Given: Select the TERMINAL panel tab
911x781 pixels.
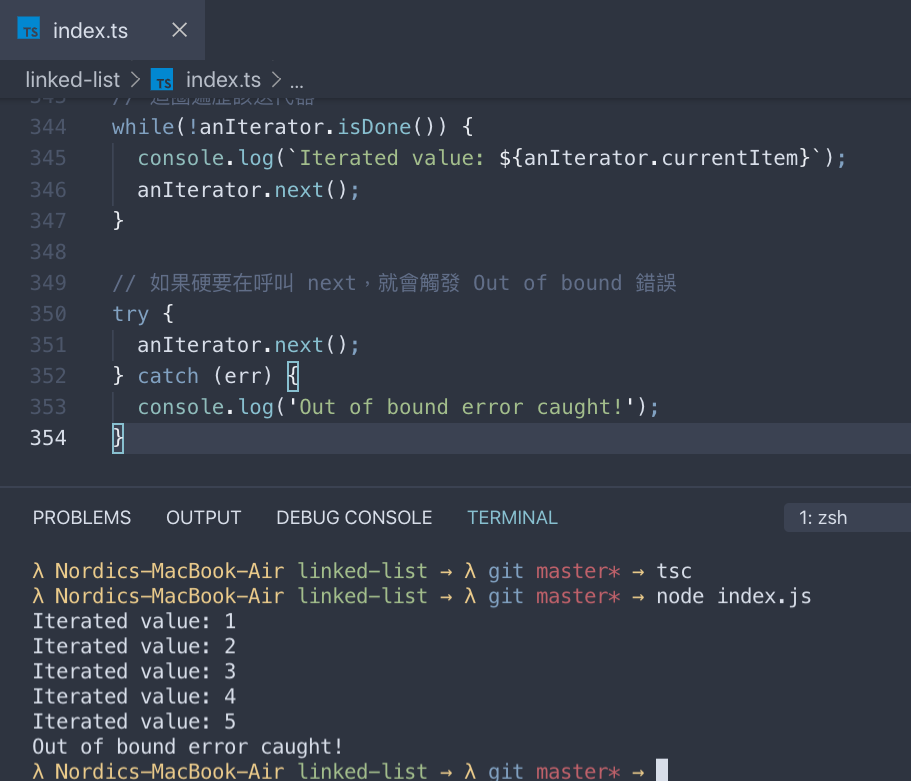Looking at the screenshot, I should [x=512, y=517].
